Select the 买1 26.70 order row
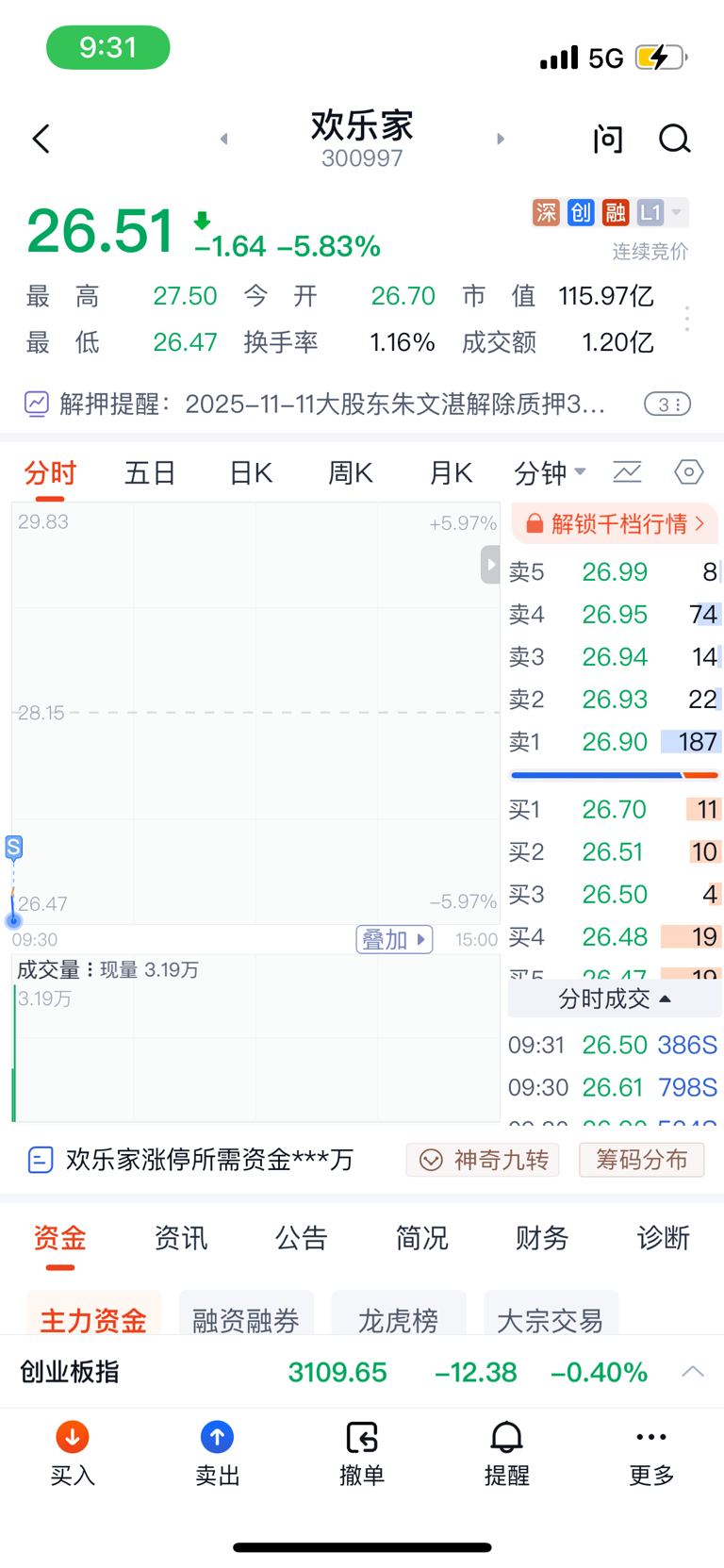Screen dimensions: 724x1568 [615, 809]
